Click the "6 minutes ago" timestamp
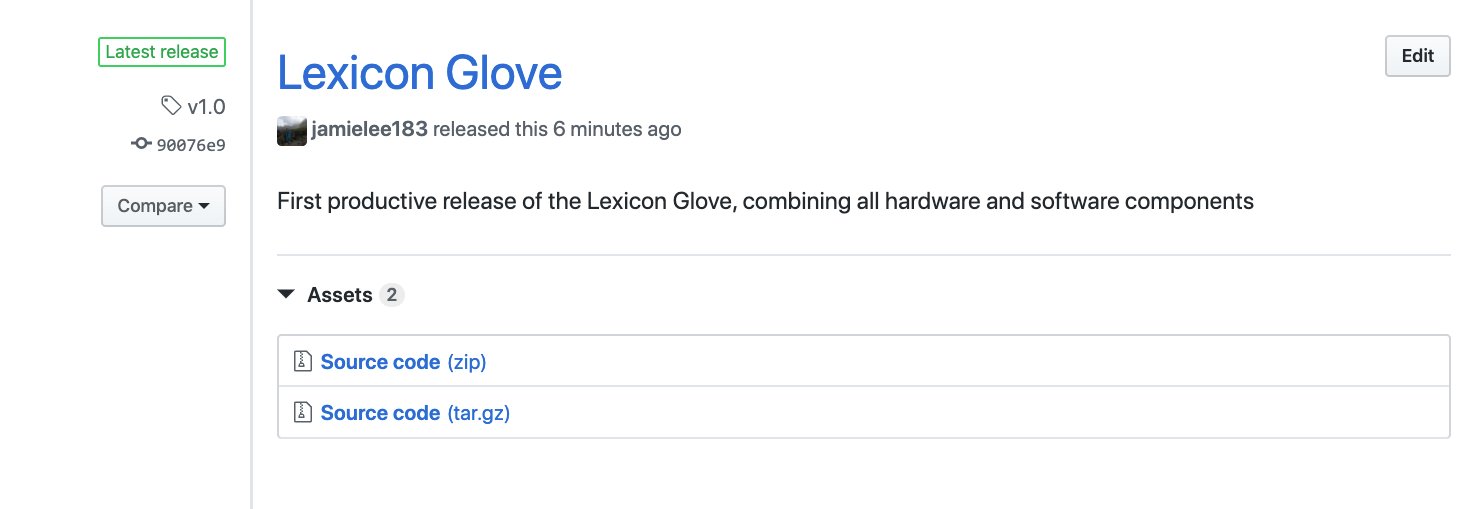Image resolution: width=1471 pixels, height=509 pixels. click(x=617, y=129)
